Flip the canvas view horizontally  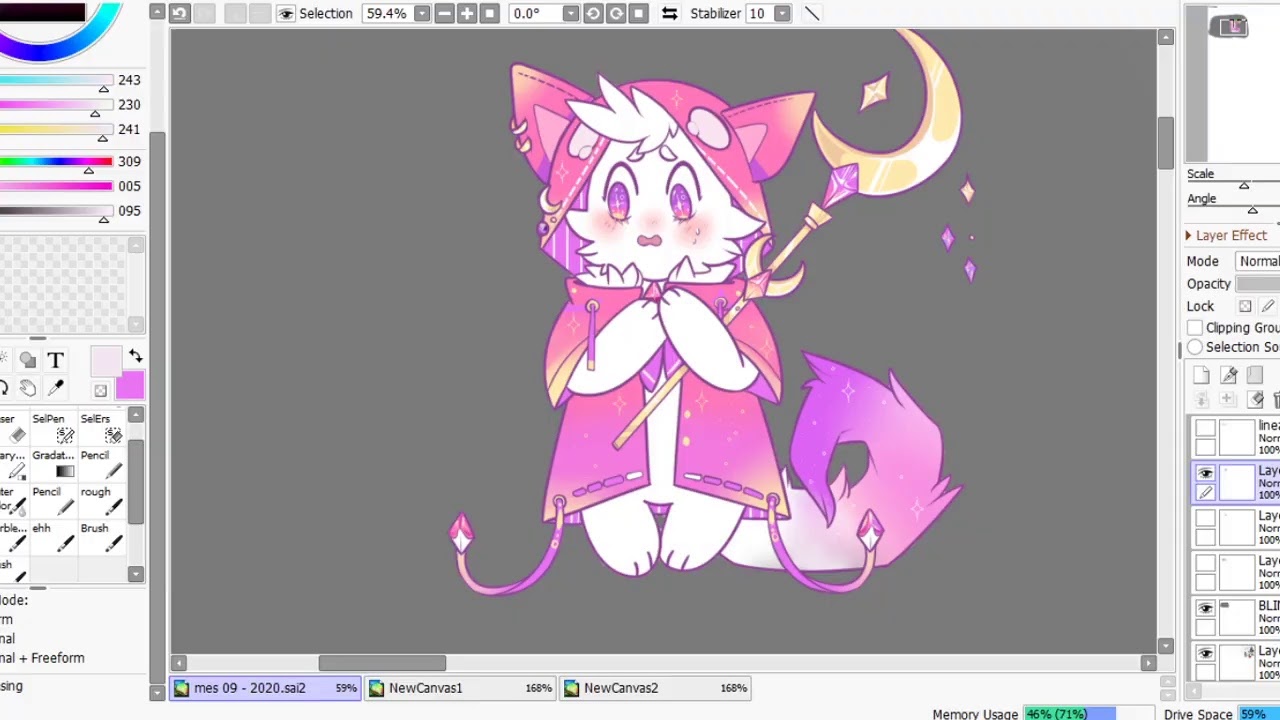[669, 13]
